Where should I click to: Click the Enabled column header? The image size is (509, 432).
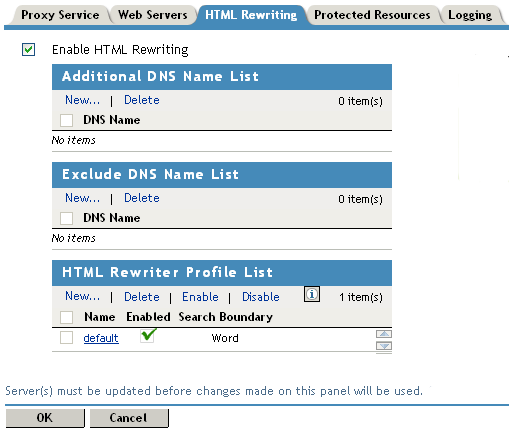click(x=148, y=317)
